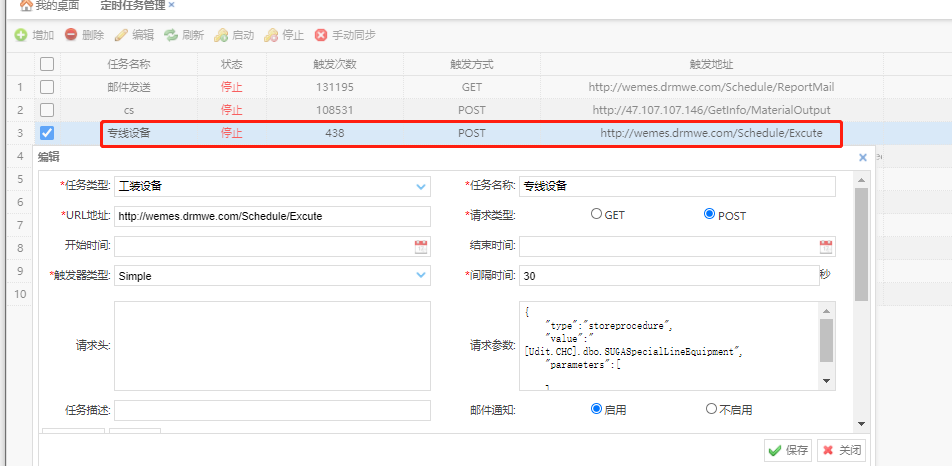Close the 定时任务管理 tab

(171, 6)
